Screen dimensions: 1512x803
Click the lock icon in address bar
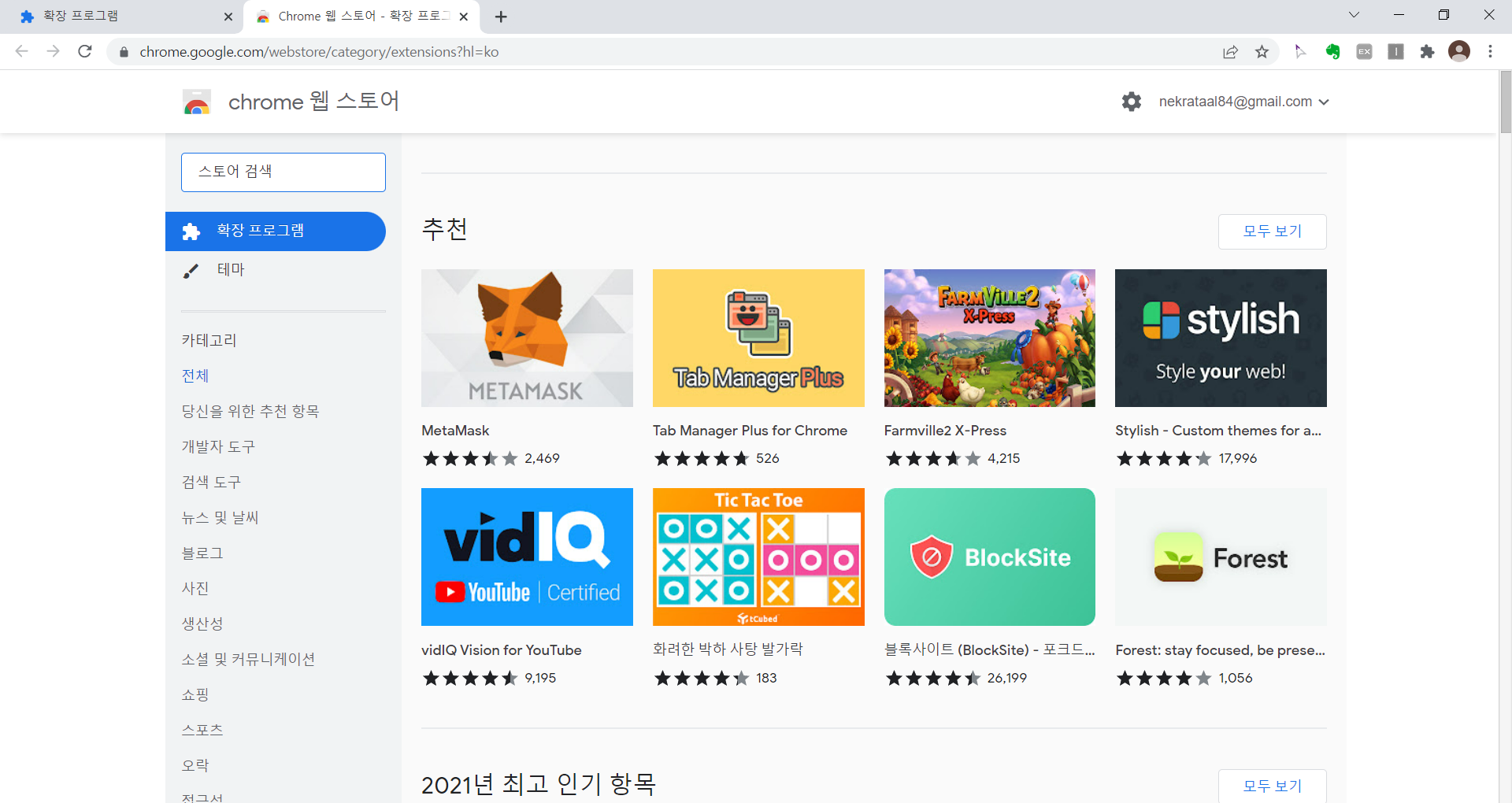(124, 52)
